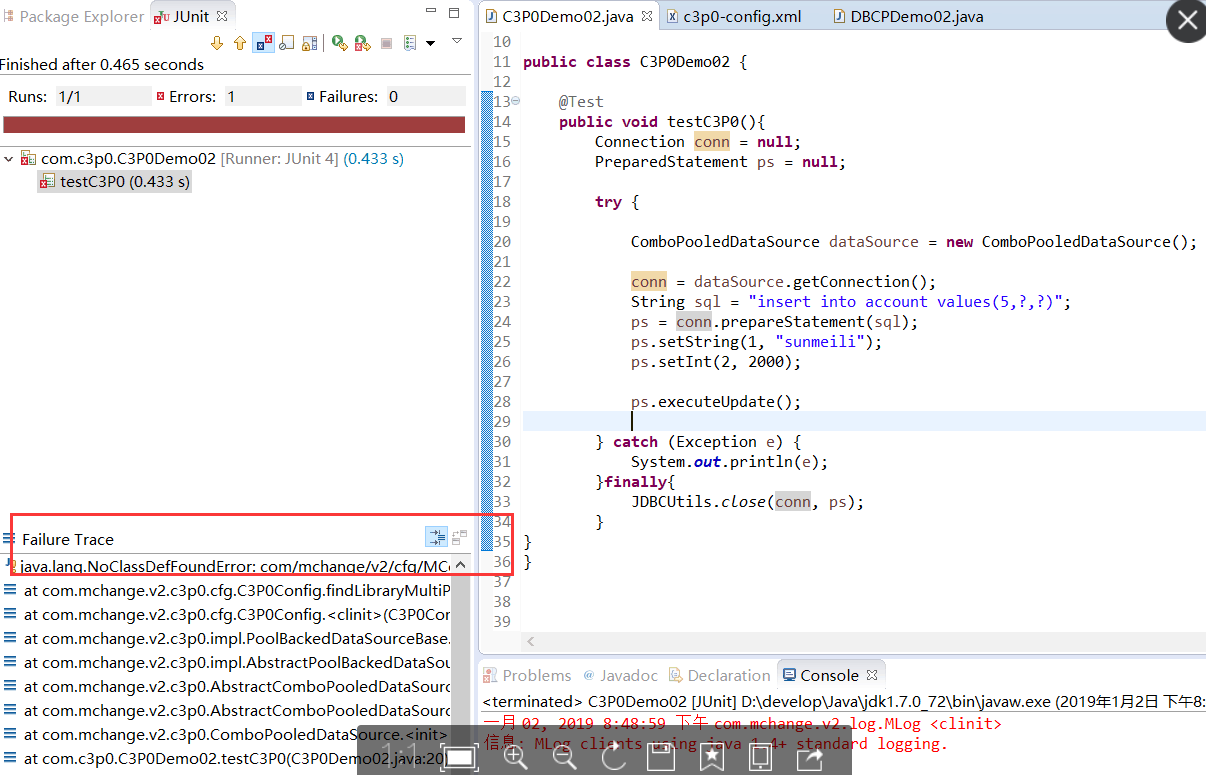Click the Failure Trace scrollbar up arrow
This screenshot has height=775, width=1206.
click(x=459, y=563)
